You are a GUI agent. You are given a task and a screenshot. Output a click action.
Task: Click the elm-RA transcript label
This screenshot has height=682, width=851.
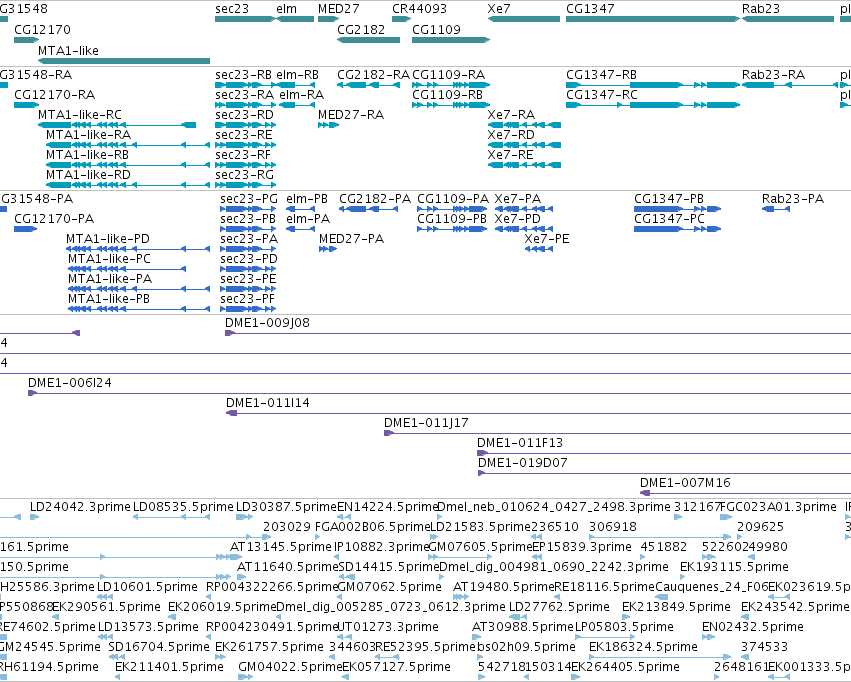point(301,94)
